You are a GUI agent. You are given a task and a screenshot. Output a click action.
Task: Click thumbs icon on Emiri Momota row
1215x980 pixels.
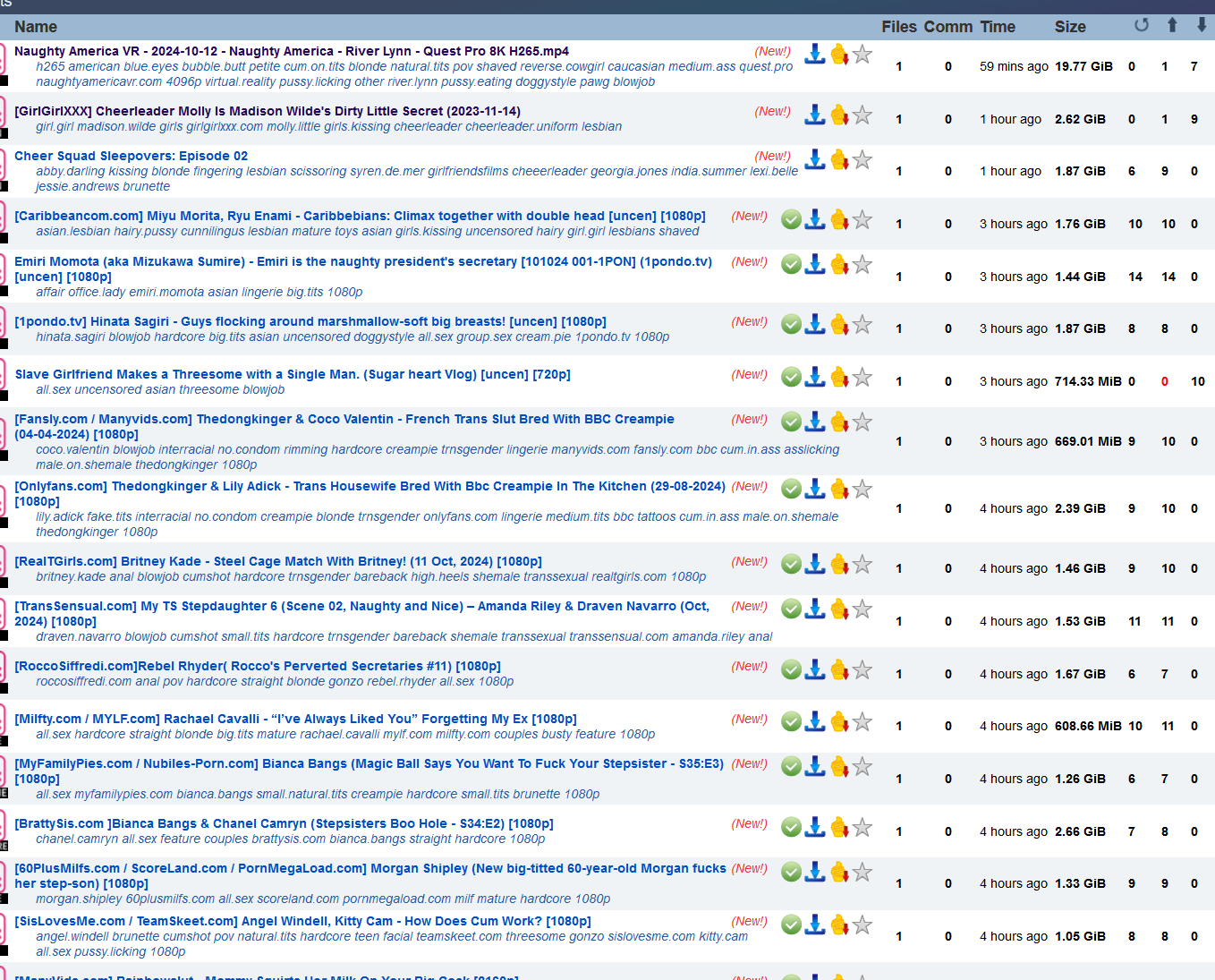click(x=839, y=264)
